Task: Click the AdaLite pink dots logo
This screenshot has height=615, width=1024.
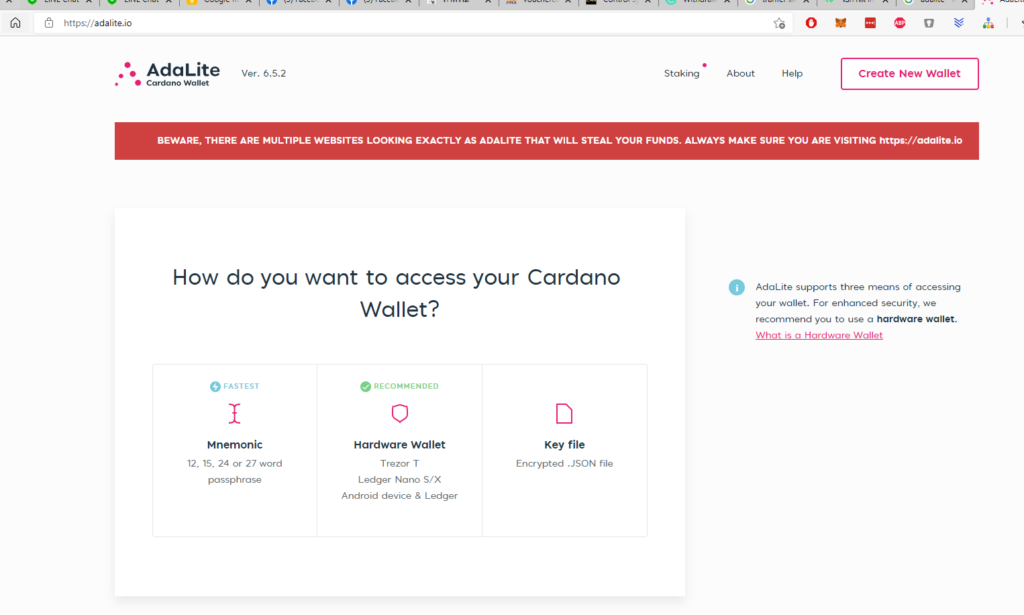Action: pos(128,74)
